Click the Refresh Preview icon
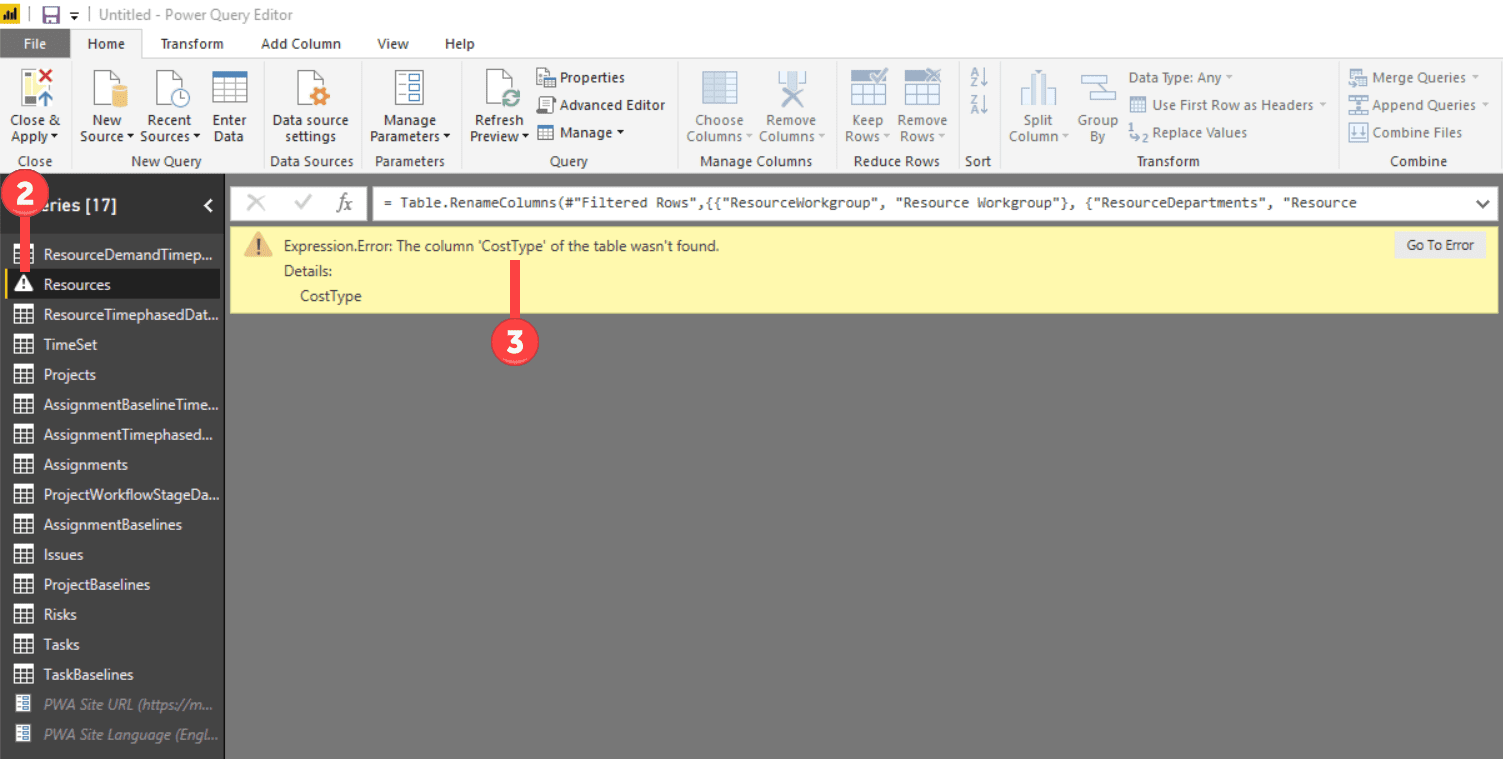The image size is (1503, 759). pos(503,88)
